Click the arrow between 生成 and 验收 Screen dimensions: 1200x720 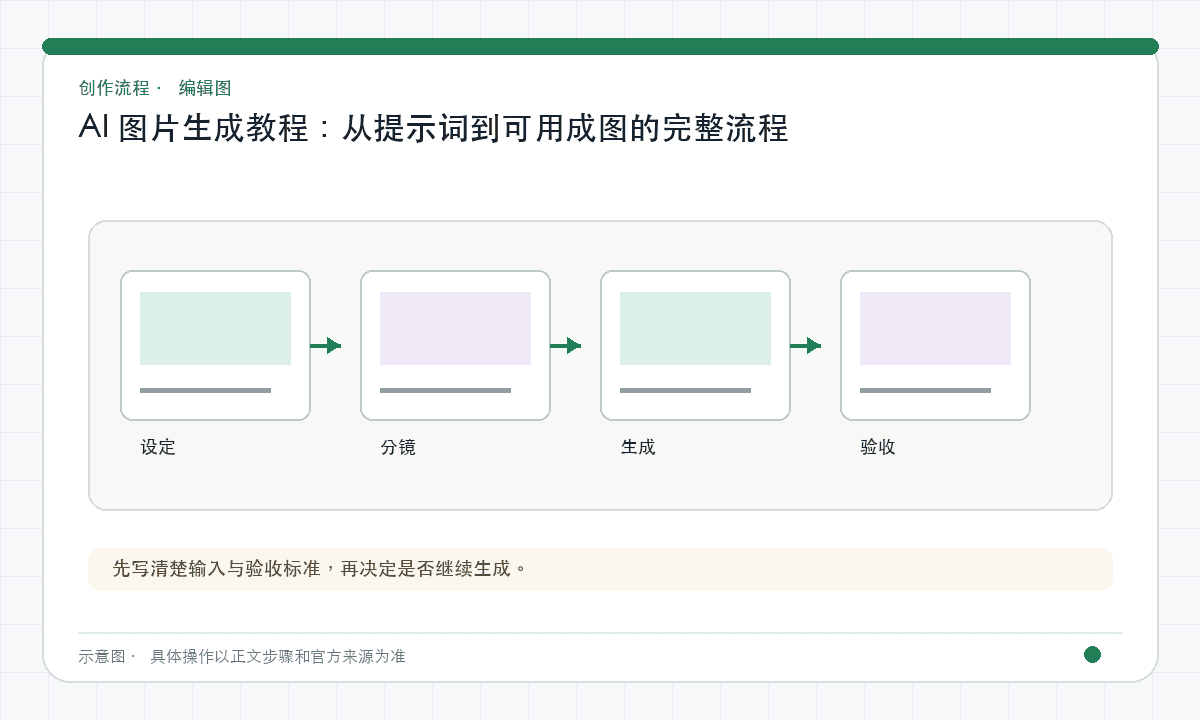806,346
